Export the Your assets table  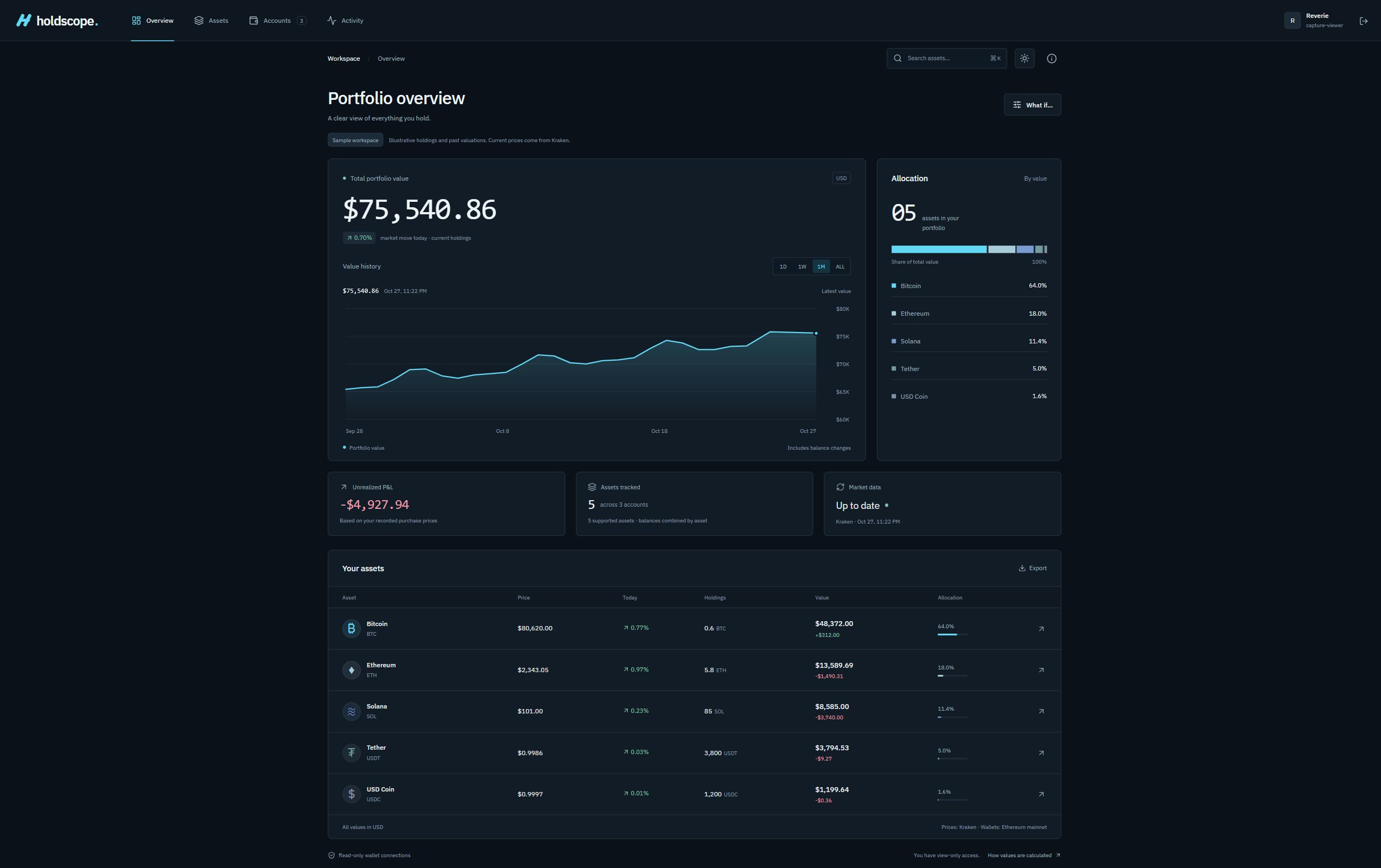(1032, 568)
